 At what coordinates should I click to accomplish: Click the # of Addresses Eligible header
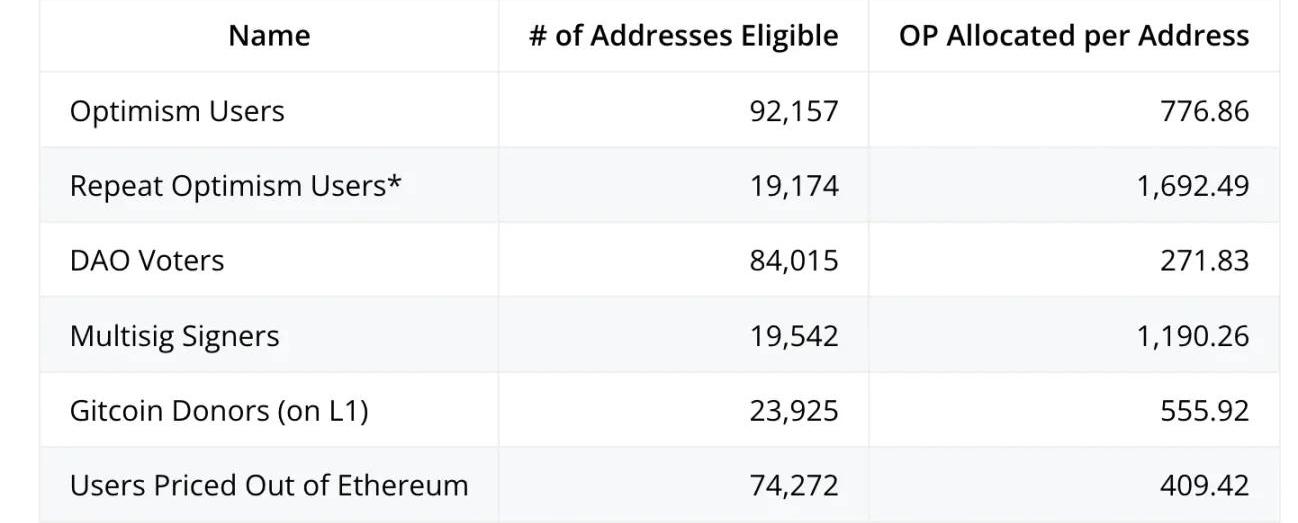pyautogui.click(x=683, y=36)
